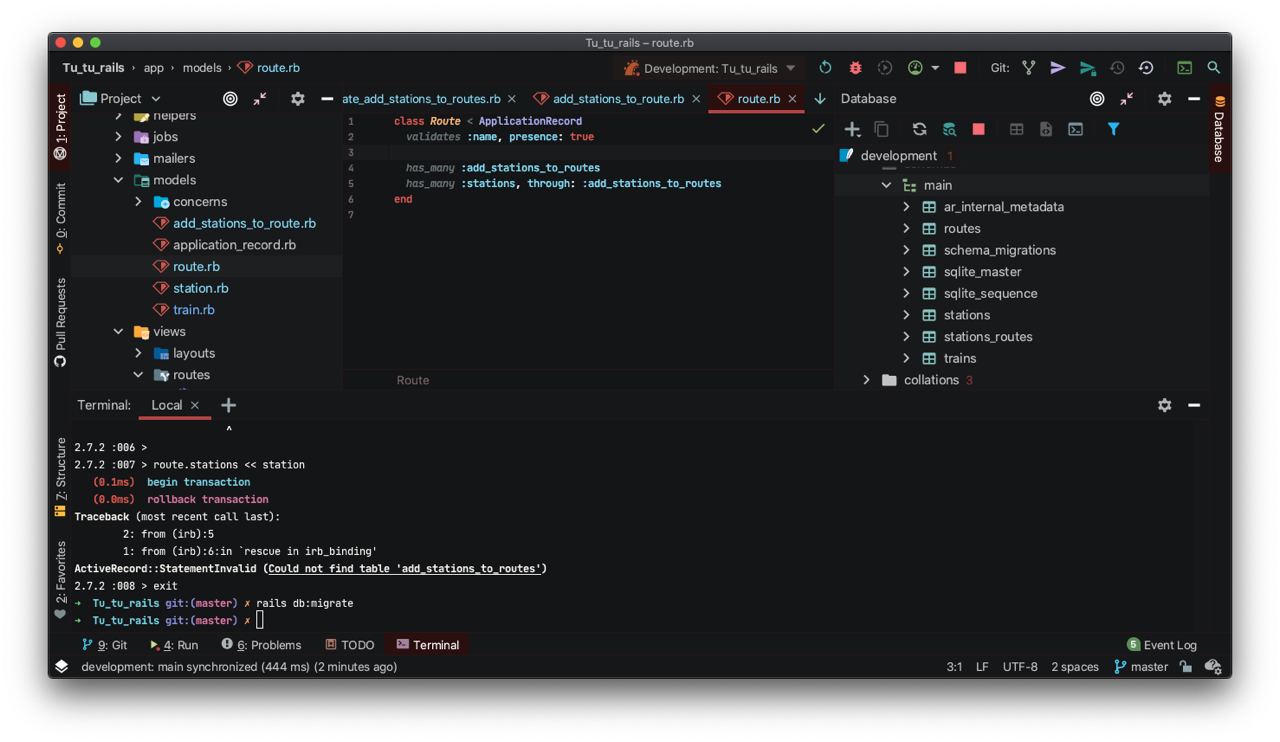
Task: Open Database Query Console icon
Action: tap(1076, 129)
